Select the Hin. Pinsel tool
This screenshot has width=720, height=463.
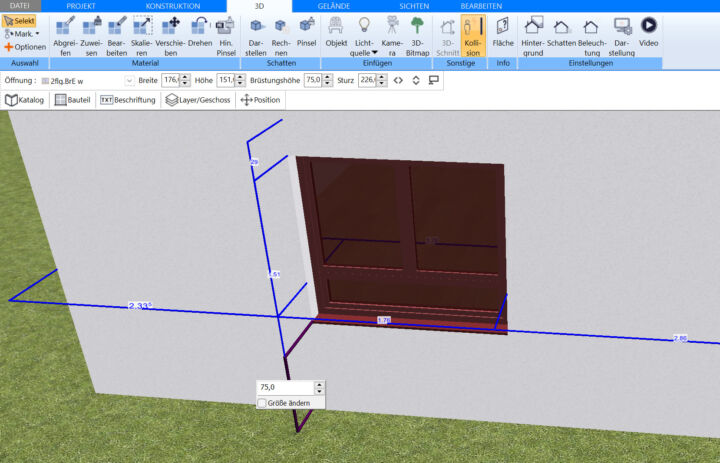tap(225, 36)
